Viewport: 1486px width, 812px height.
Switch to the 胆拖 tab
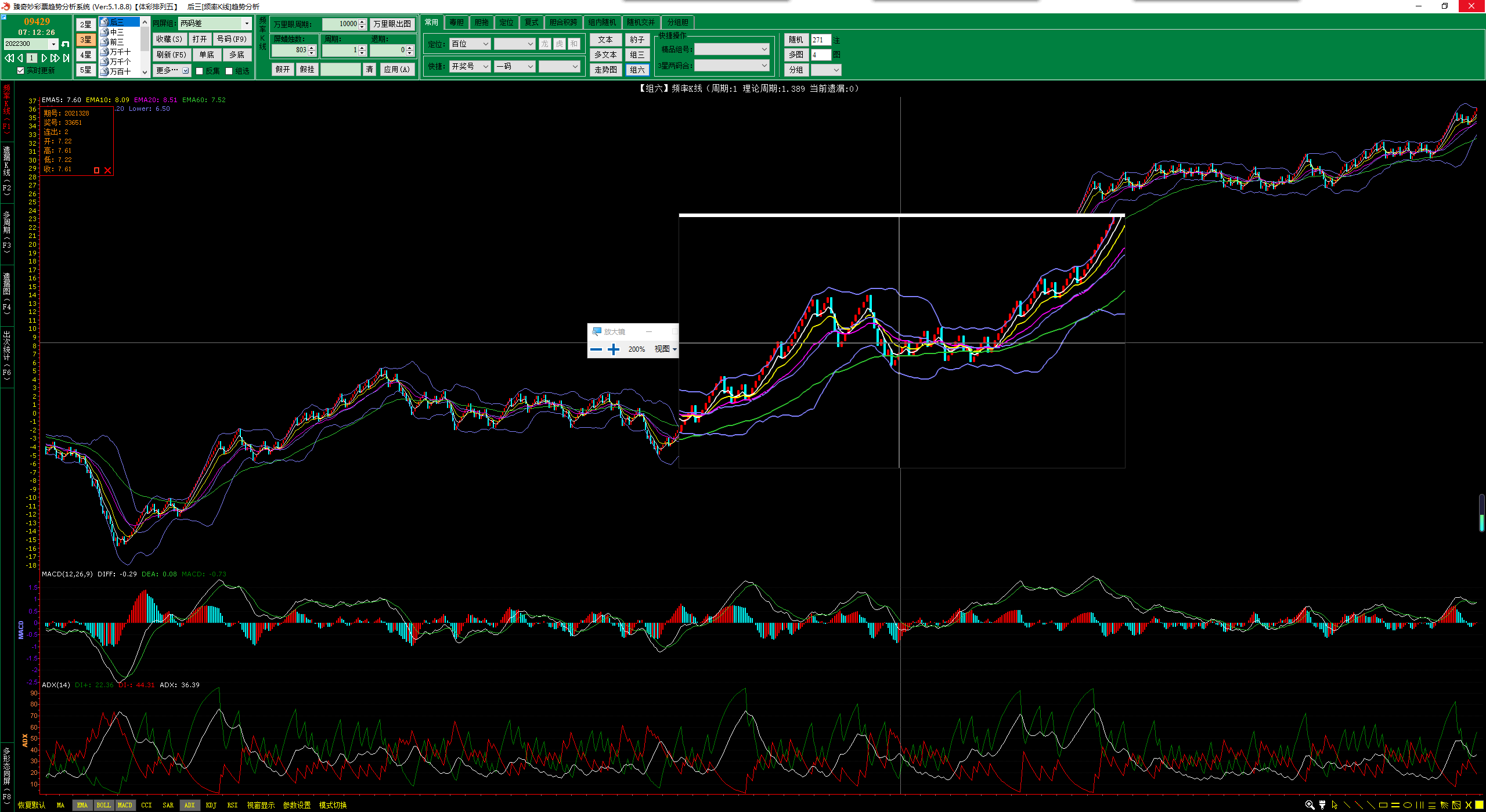point(482,23)
